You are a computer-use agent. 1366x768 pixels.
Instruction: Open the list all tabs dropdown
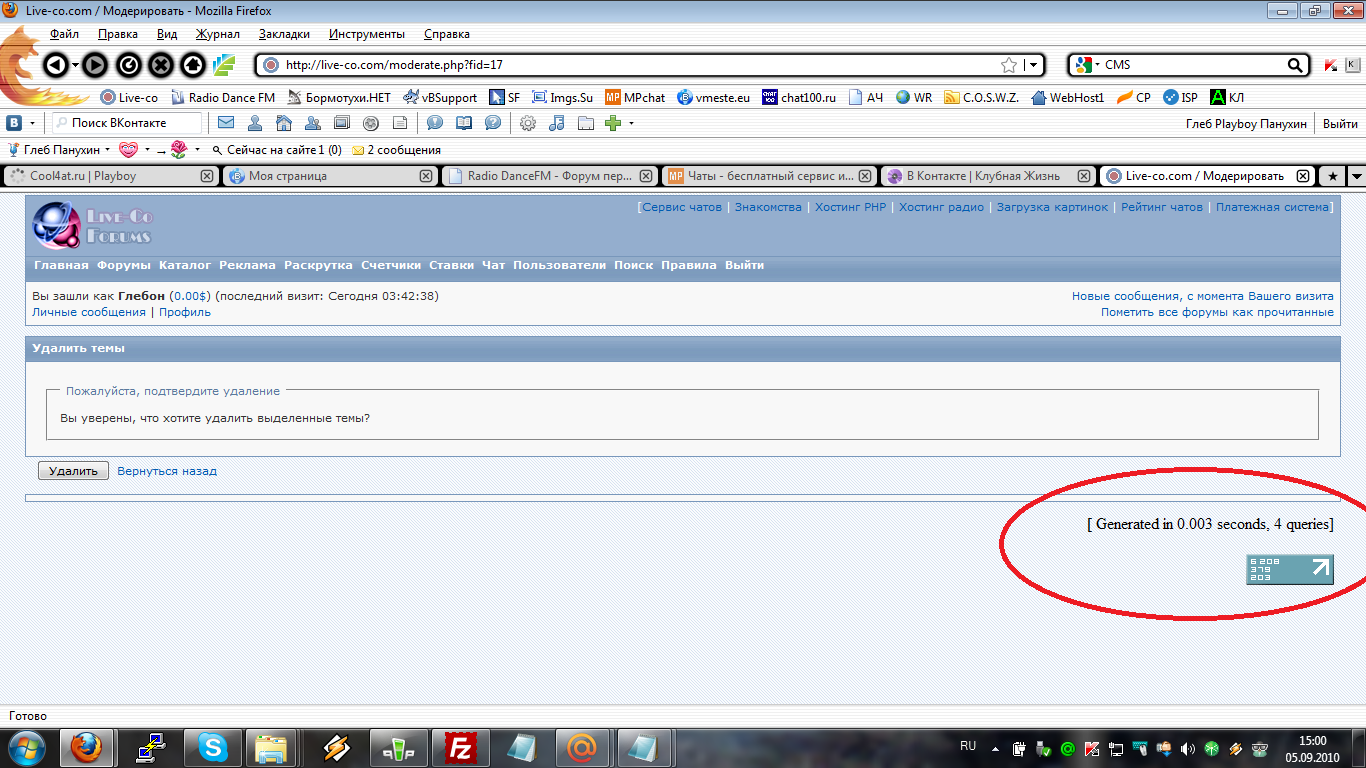(x=1356, y=176)
